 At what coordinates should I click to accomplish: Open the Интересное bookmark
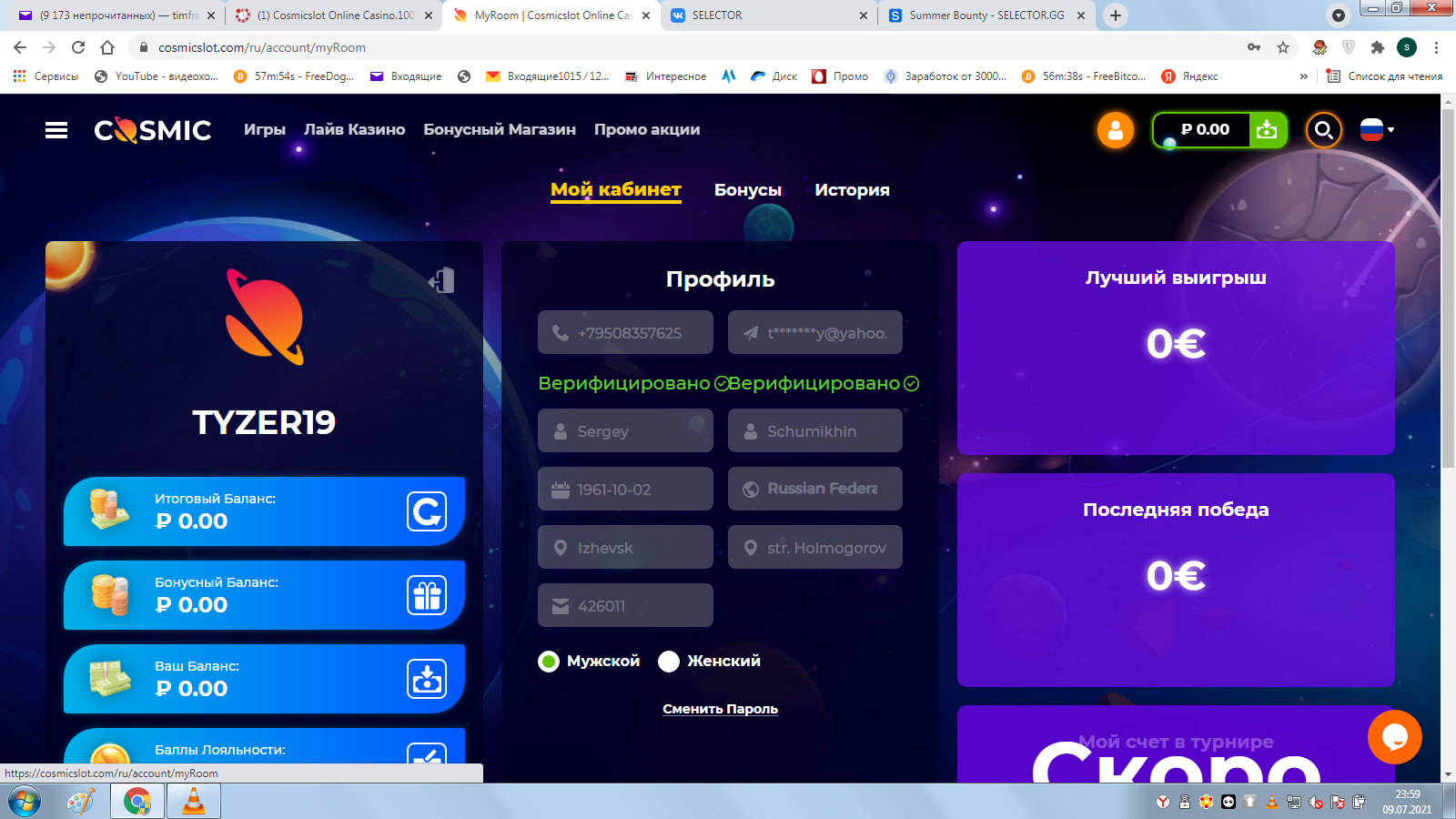pyautogui.click(x=665, y=76)
